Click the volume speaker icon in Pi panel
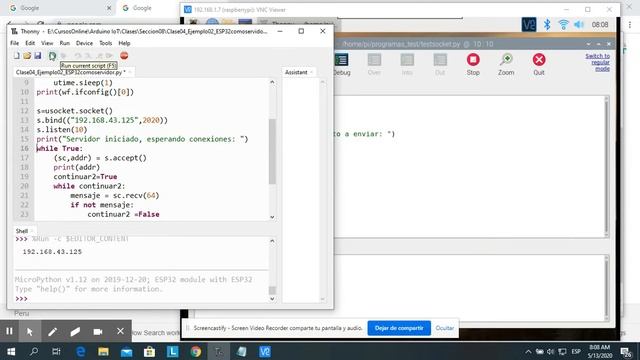 coord(579,24)
